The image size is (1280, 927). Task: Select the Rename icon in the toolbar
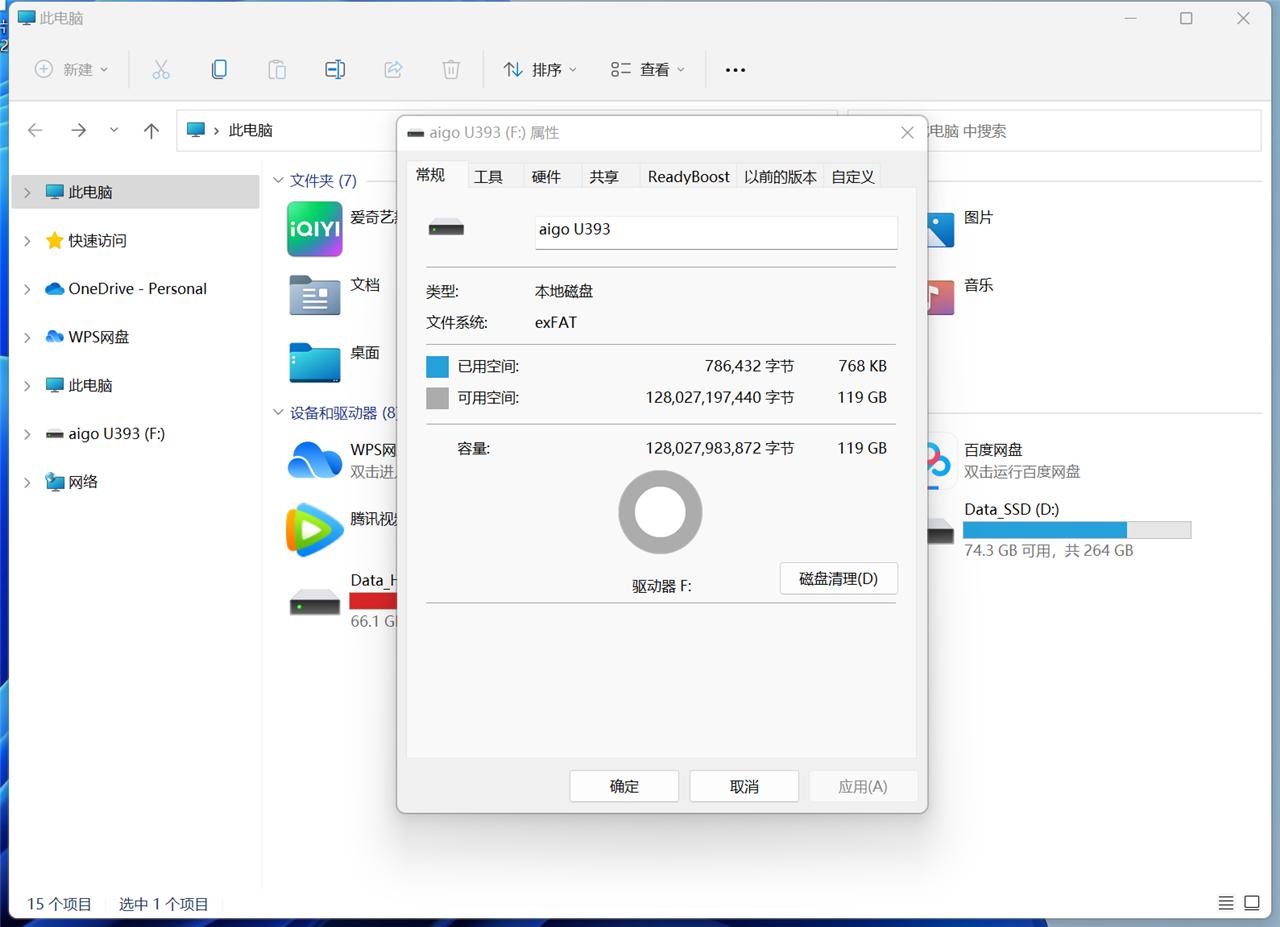tap(335, 69)
